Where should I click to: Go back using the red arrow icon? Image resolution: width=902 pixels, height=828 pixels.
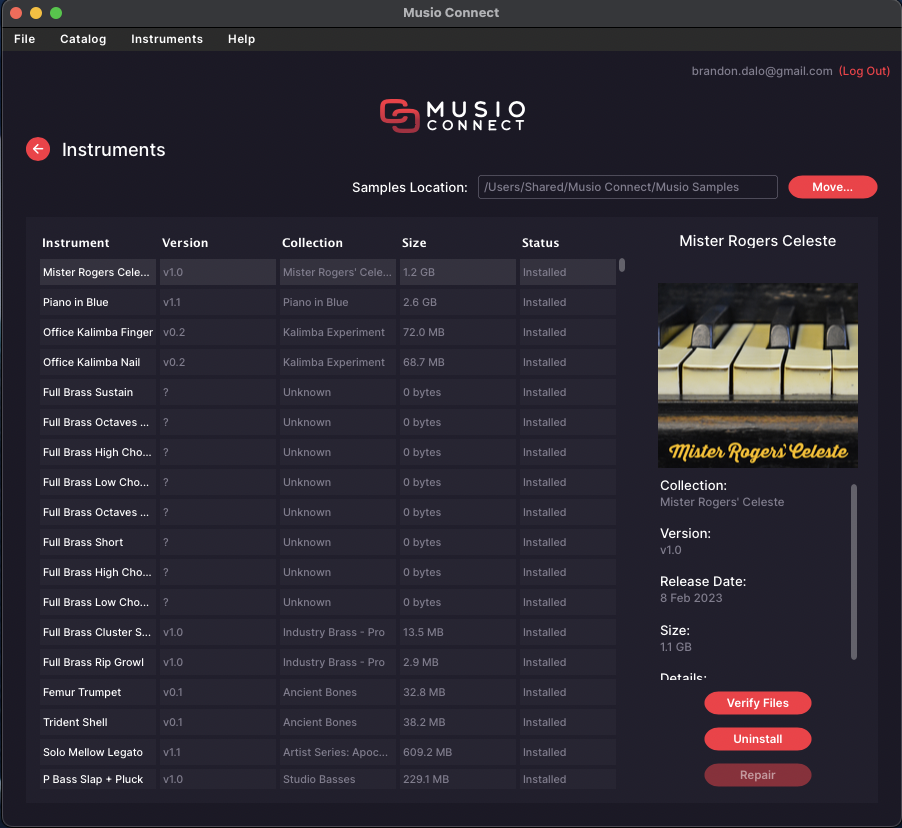pos(38,150)
